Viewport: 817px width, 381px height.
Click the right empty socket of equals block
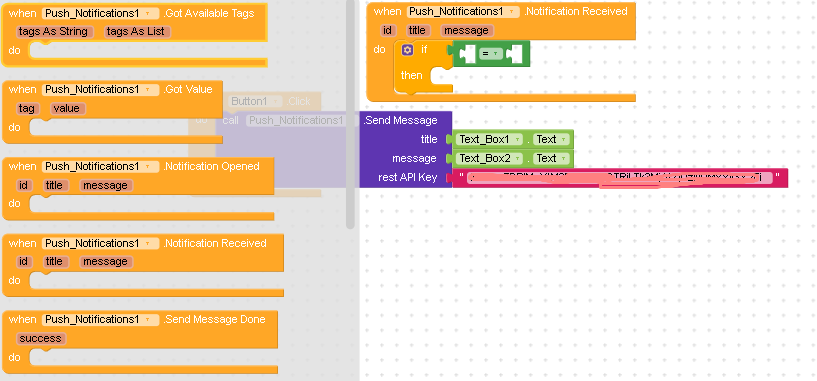[515, 53]
